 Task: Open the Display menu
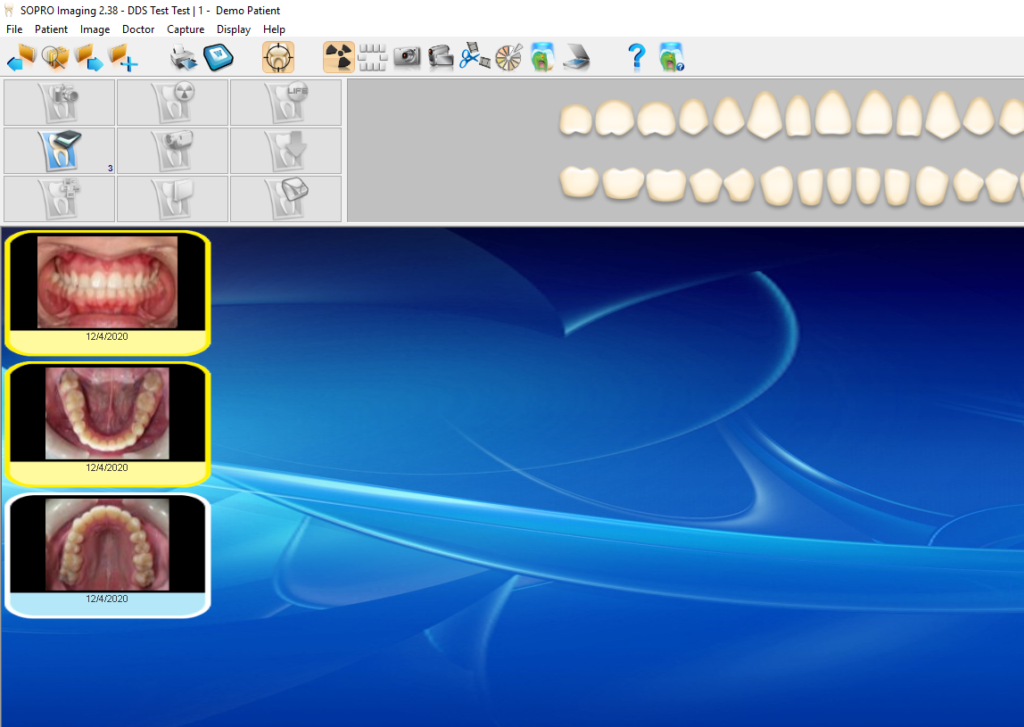point(234,29)
